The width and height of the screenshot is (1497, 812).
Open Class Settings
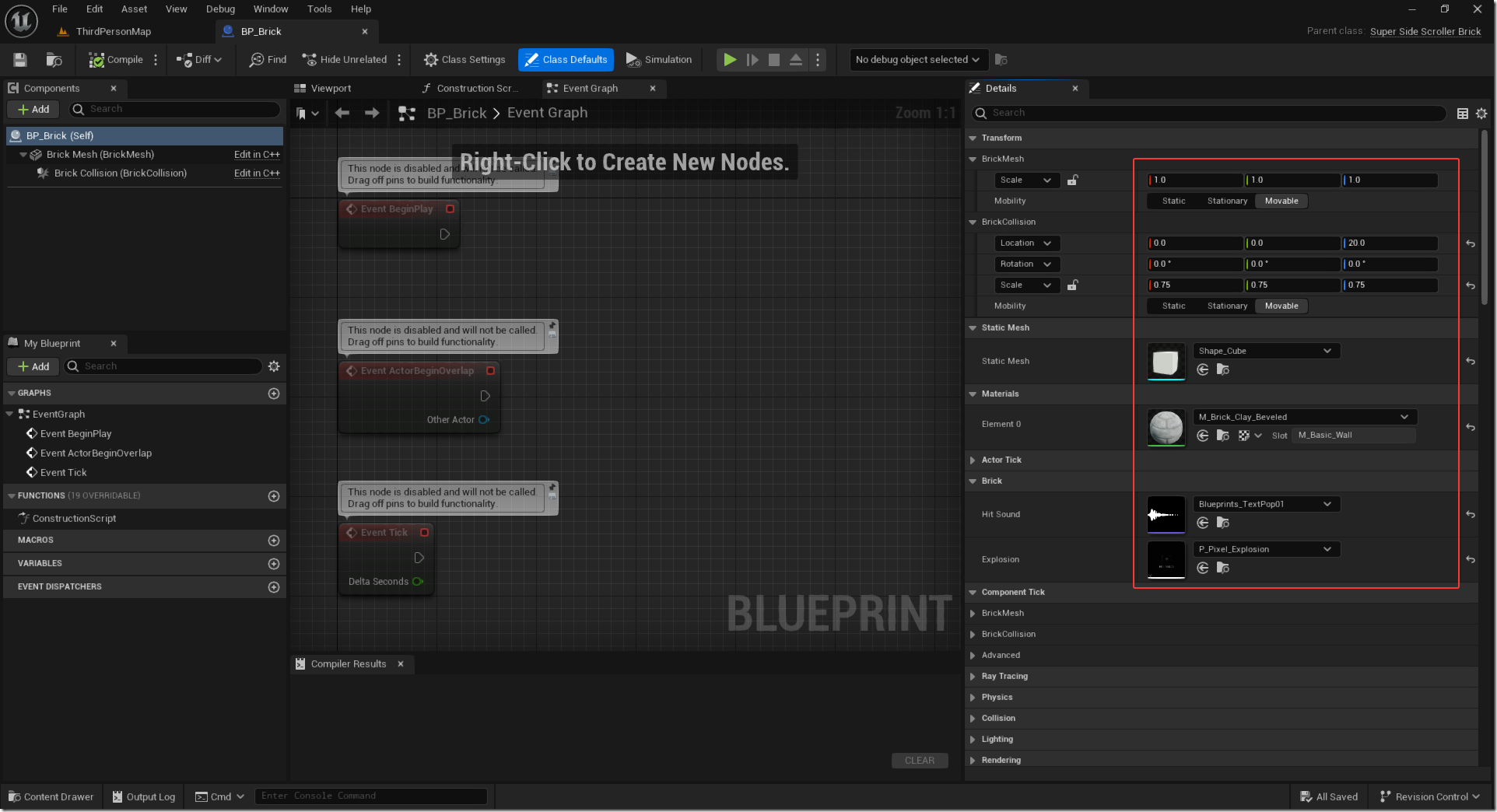click(465, 60)
